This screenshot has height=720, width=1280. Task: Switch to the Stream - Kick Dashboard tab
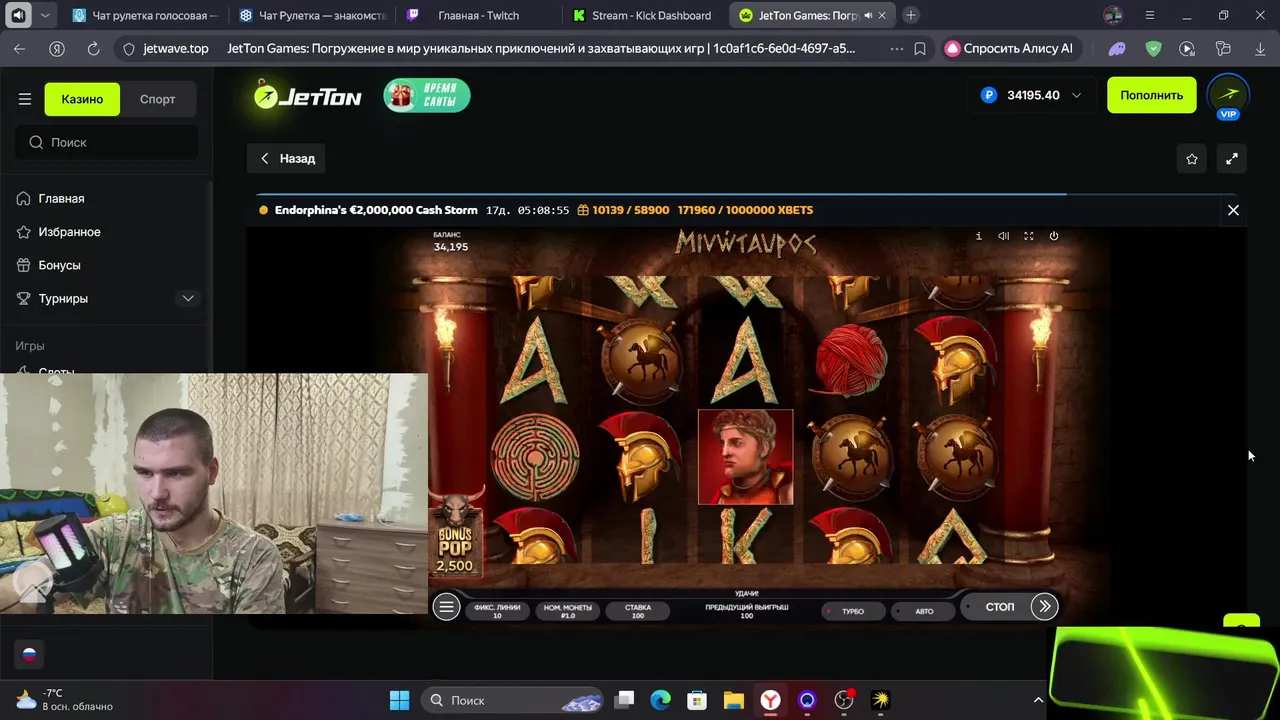tap(644, 16)
